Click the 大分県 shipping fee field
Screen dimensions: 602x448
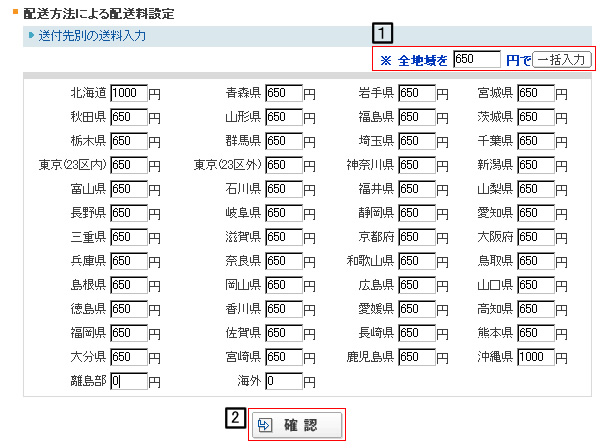(129, 357)
